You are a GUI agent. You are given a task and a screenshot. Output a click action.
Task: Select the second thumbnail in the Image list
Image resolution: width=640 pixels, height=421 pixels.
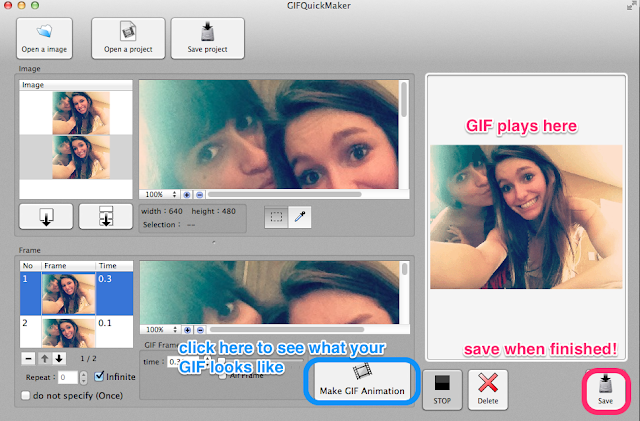tap(81, 158)
